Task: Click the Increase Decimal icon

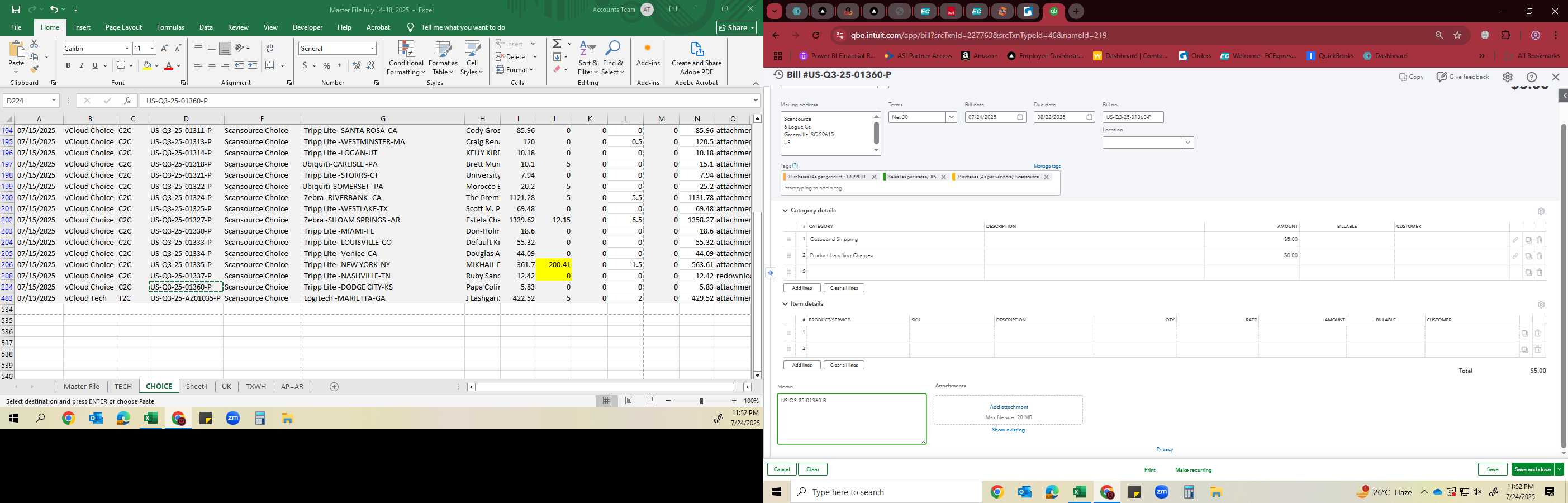Action: click(357, 65)
